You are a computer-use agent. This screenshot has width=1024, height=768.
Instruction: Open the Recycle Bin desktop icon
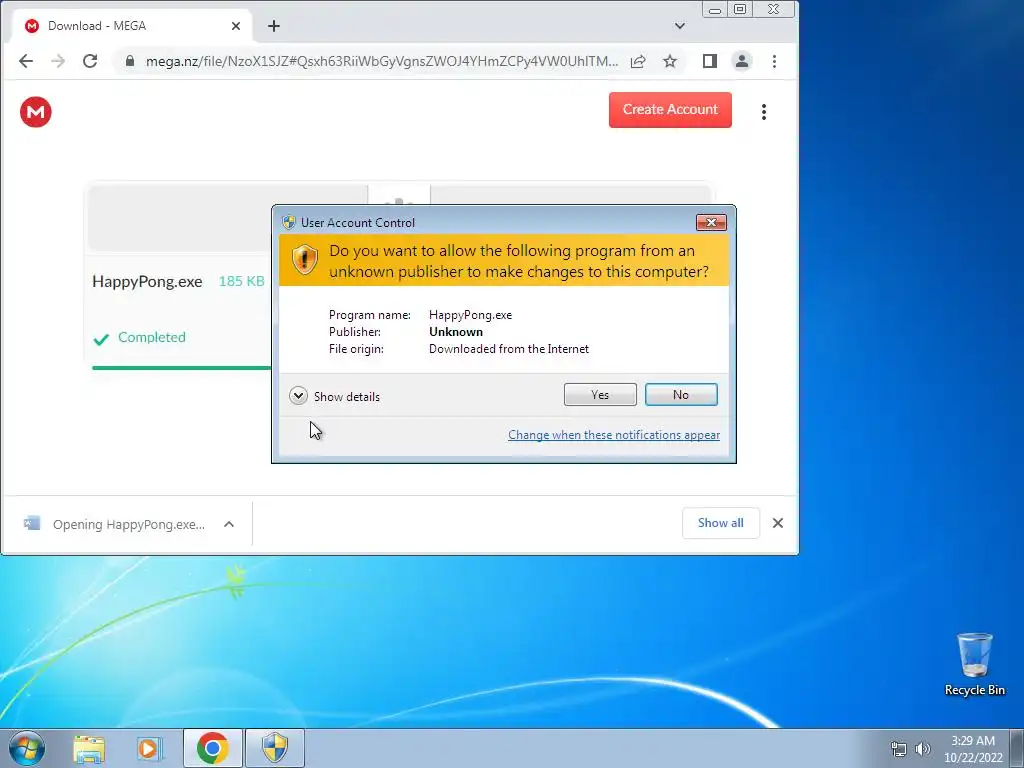coord(974,664)
